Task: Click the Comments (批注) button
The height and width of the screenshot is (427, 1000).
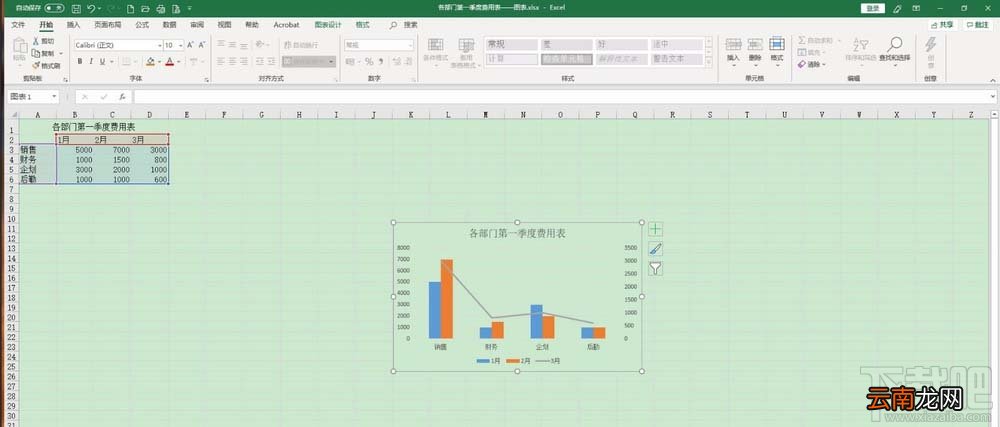Action: pyautogui.click(x=977, y=25)
